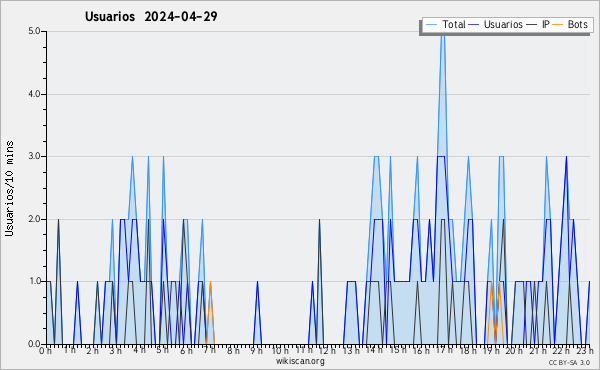This screenshot has height=370, width=600.
Task: Click the '2 h' x-axis label
Action: point(93,351)
